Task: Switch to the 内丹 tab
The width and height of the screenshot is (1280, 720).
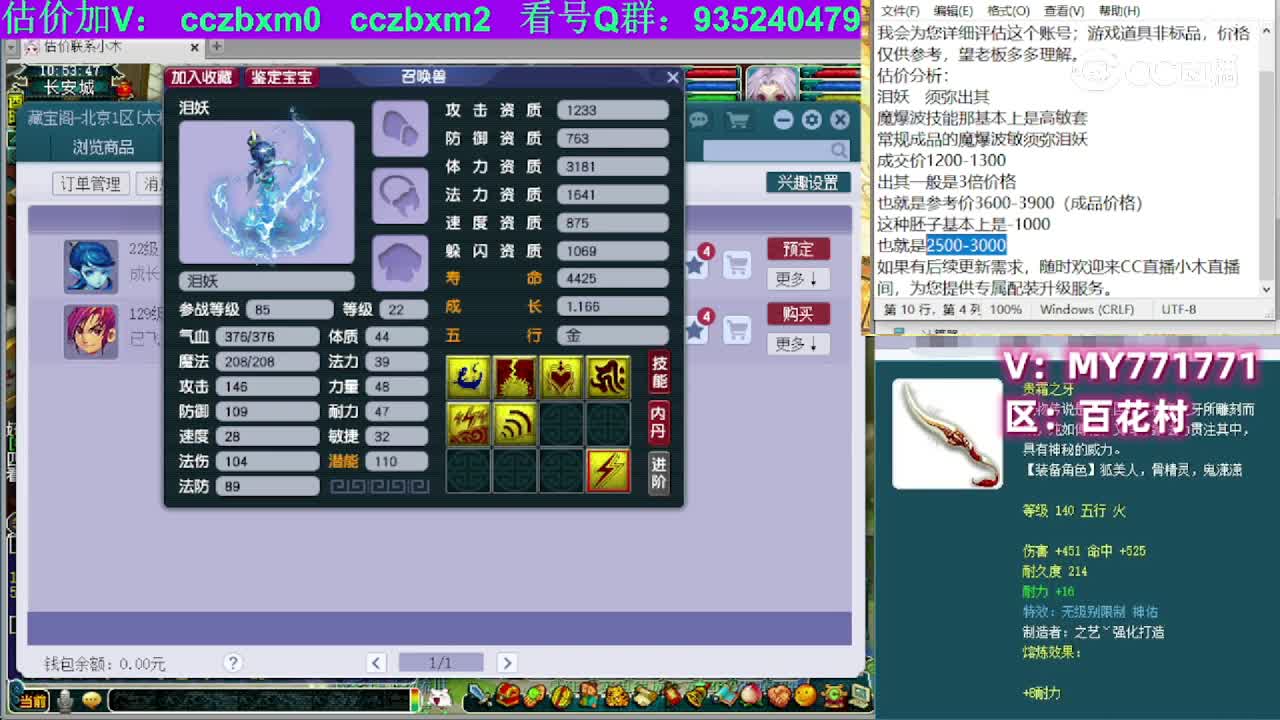Action: pyautogui.click(x=659, y=421)
